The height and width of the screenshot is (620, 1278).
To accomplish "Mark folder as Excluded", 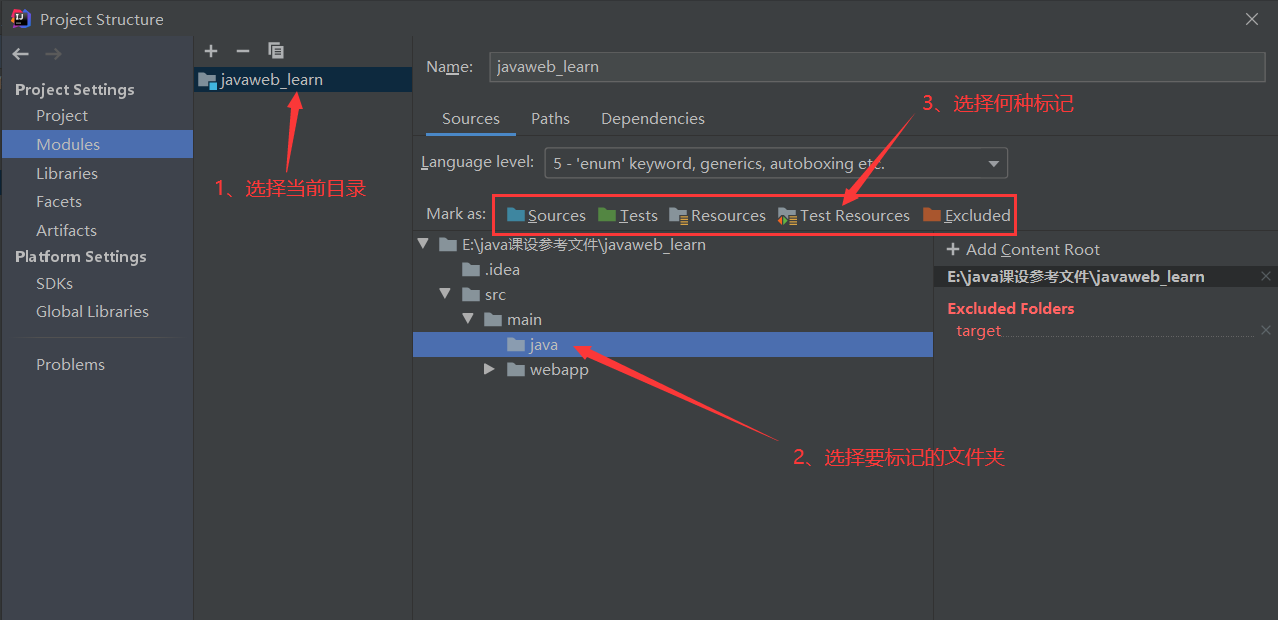I will (966, 215).
